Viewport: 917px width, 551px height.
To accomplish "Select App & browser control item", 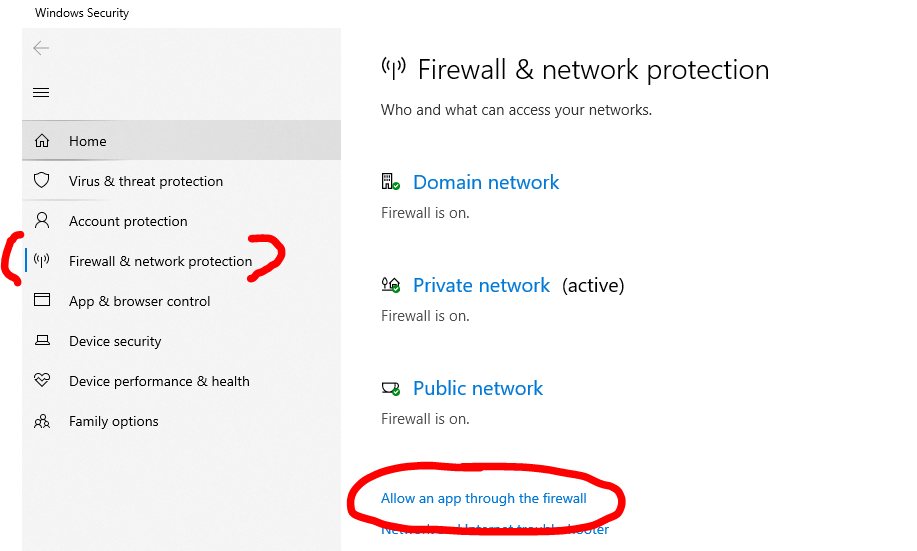I will (140, 301).
